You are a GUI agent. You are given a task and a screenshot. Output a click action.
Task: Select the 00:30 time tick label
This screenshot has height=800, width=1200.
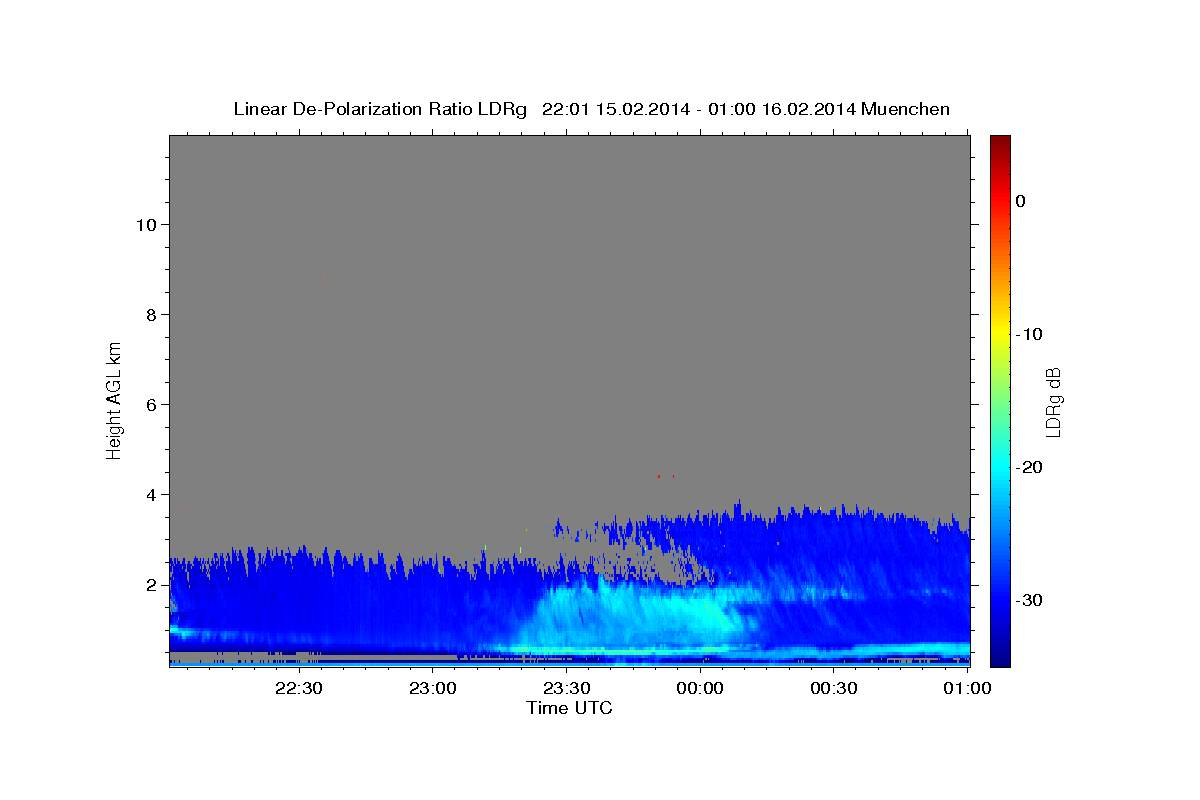coord(834,688)
